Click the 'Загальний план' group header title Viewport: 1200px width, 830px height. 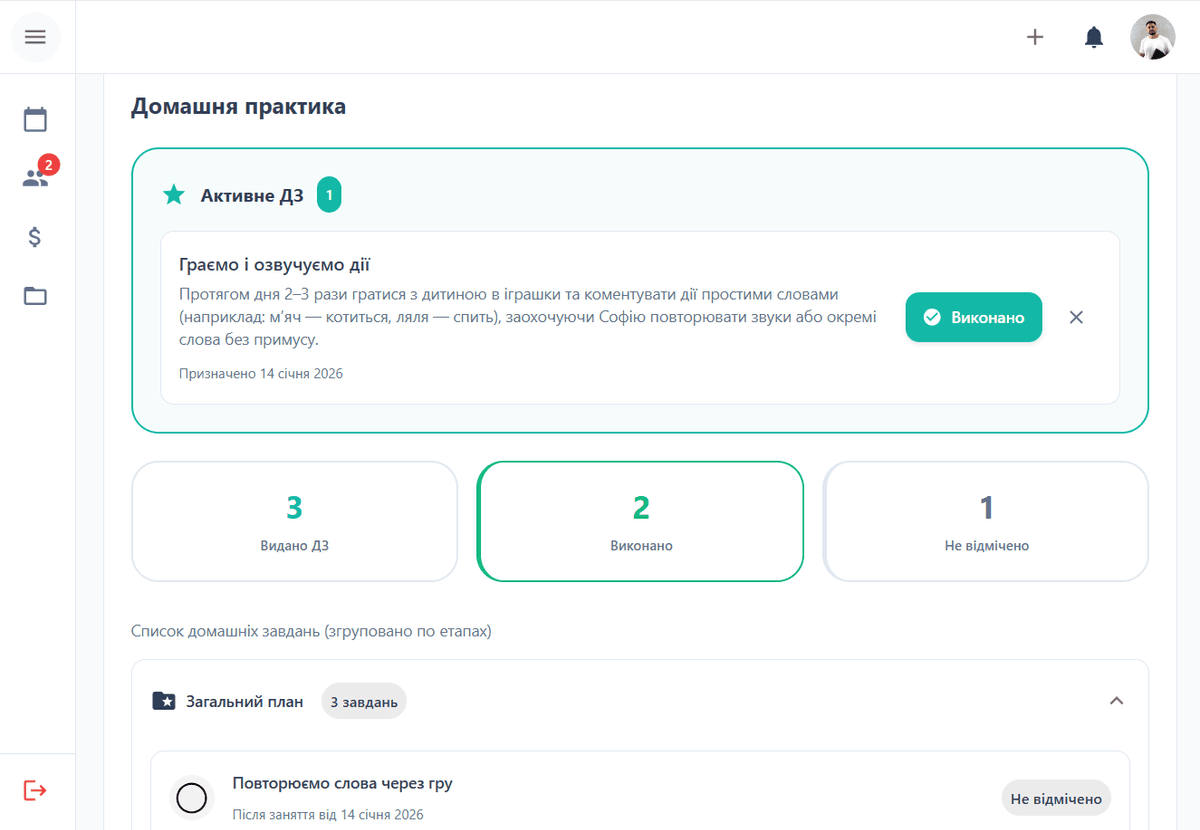click(x=244, y=702)
